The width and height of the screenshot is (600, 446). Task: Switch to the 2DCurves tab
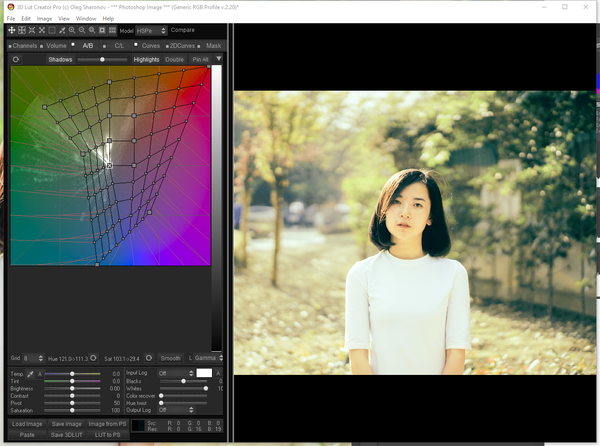click(x=180, y=46)
